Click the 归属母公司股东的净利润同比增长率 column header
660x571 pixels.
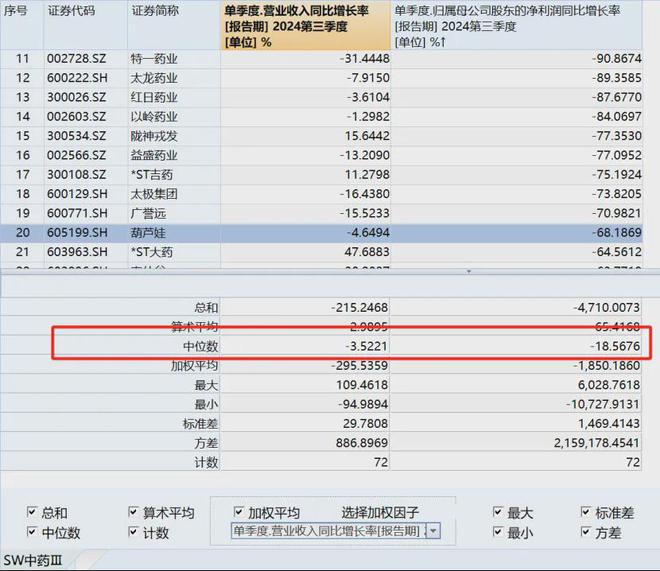click(x=516, y=25)
